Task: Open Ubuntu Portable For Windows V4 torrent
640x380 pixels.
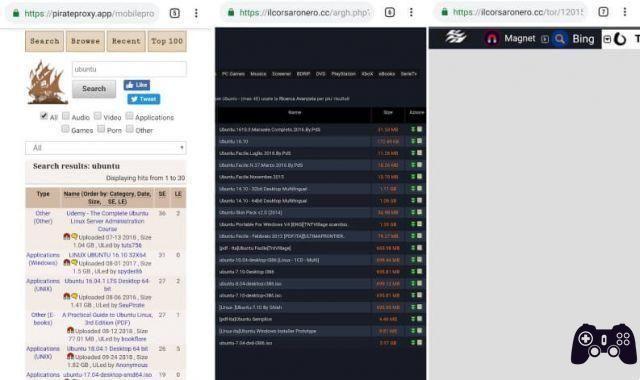Action: (x=283, y=224)
